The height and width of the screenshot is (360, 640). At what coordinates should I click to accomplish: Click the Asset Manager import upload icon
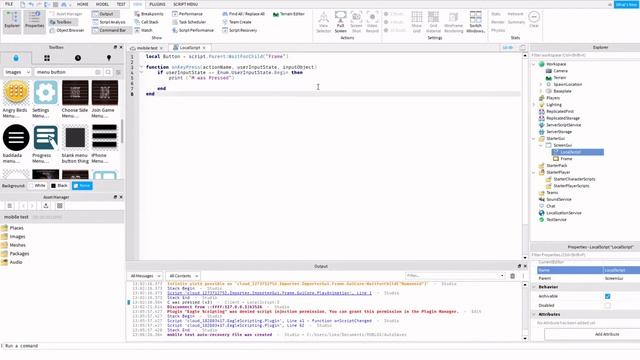coord(46,206)
